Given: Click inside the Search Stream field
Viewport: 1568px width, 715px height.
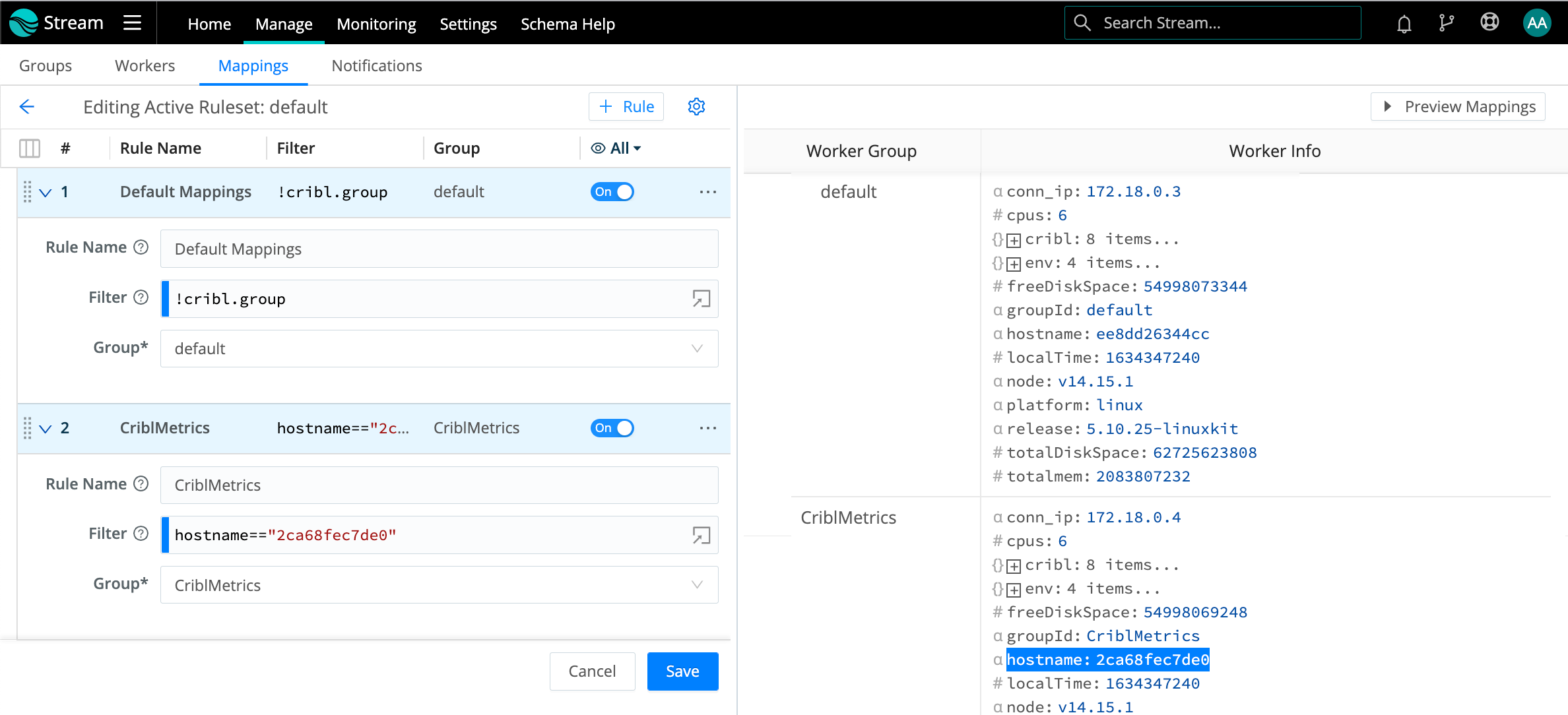Looking at the screenshot, I should (1212, 22).
